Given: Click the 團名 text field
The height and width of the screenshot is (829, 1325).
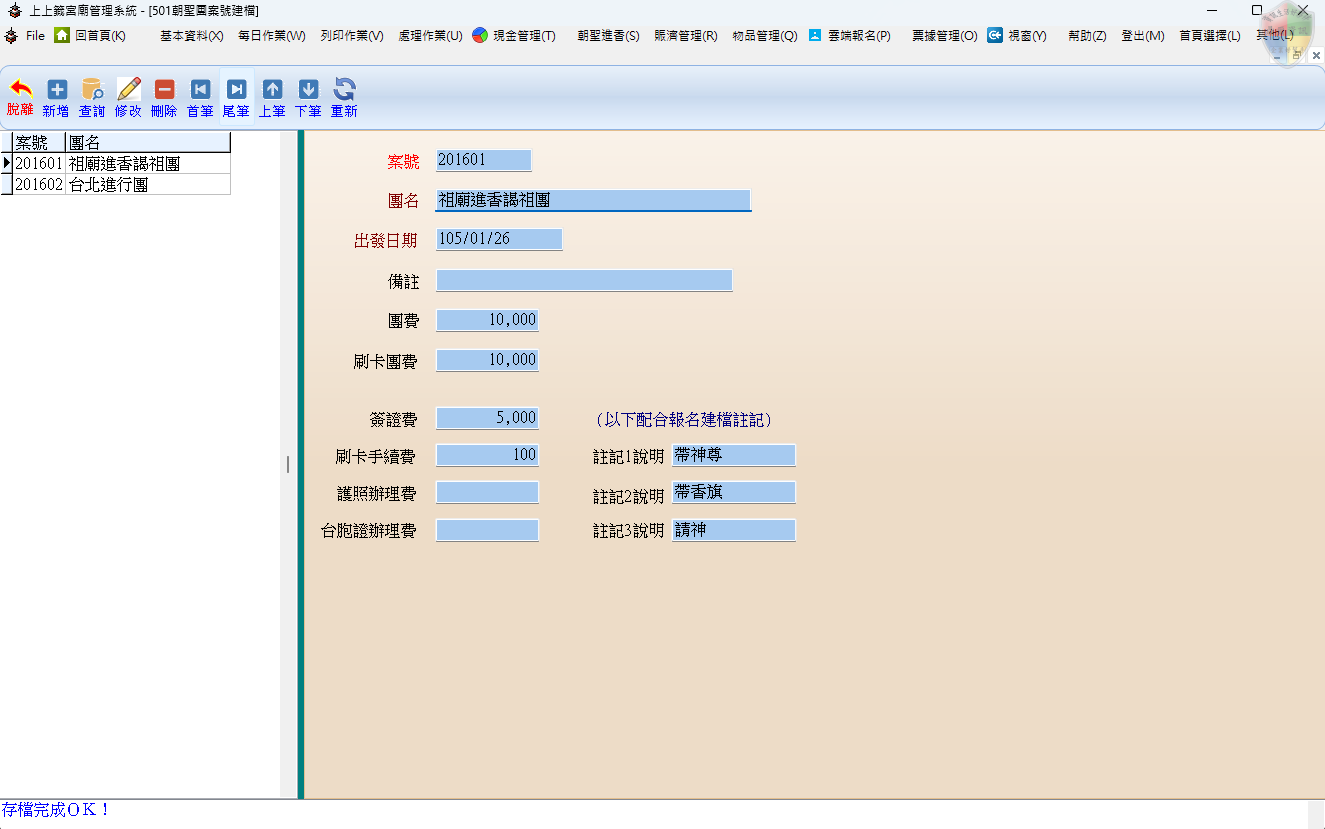Looking at the screenshot, I should pyautogui.click(x=593, y=201).
